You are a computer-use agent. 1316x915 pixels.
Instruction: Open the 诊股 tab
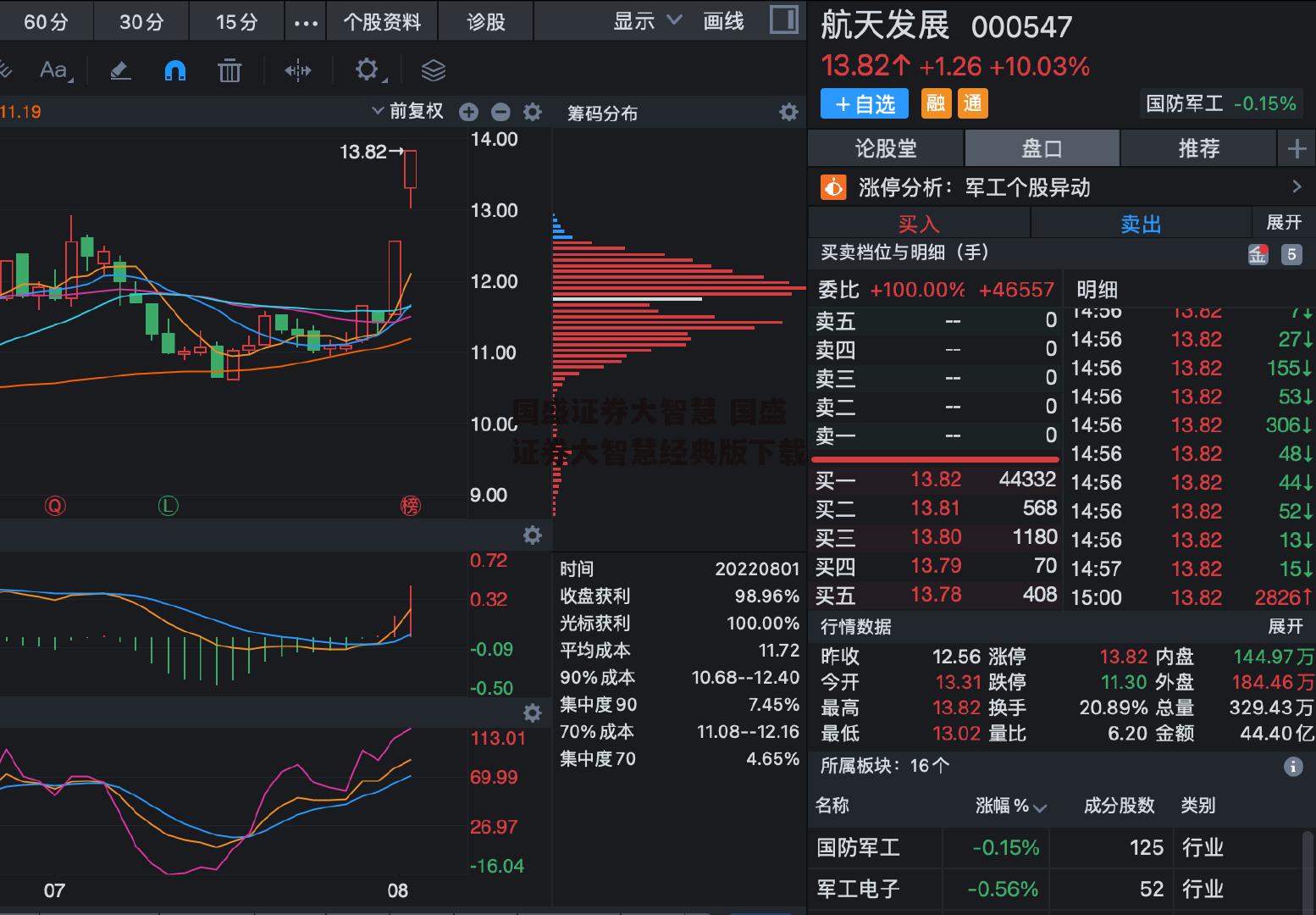coord(486,22)
